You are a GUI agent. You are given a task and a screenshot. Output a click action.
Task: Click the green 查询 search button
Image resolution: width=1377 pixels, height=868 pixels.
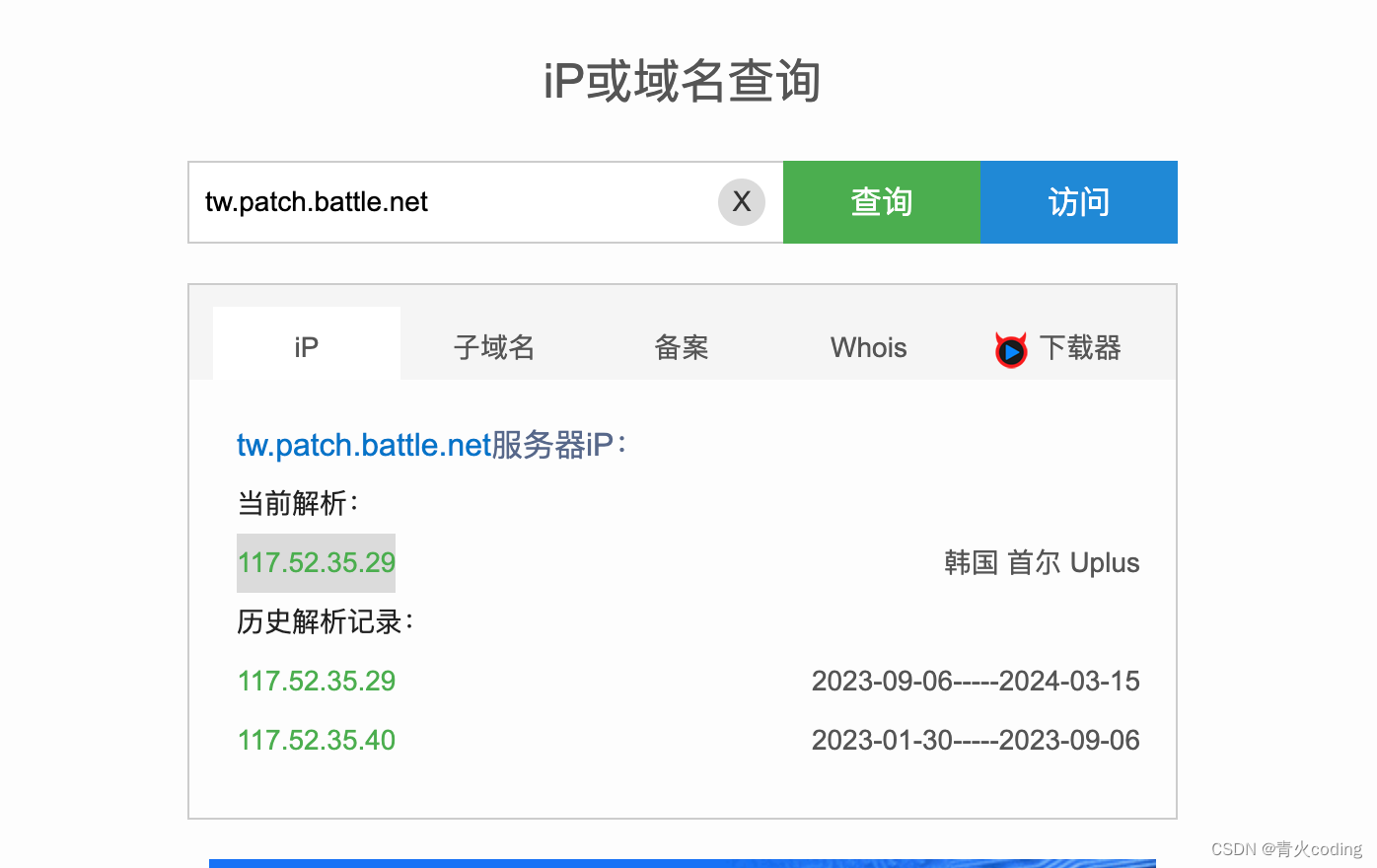pos(882,202)
